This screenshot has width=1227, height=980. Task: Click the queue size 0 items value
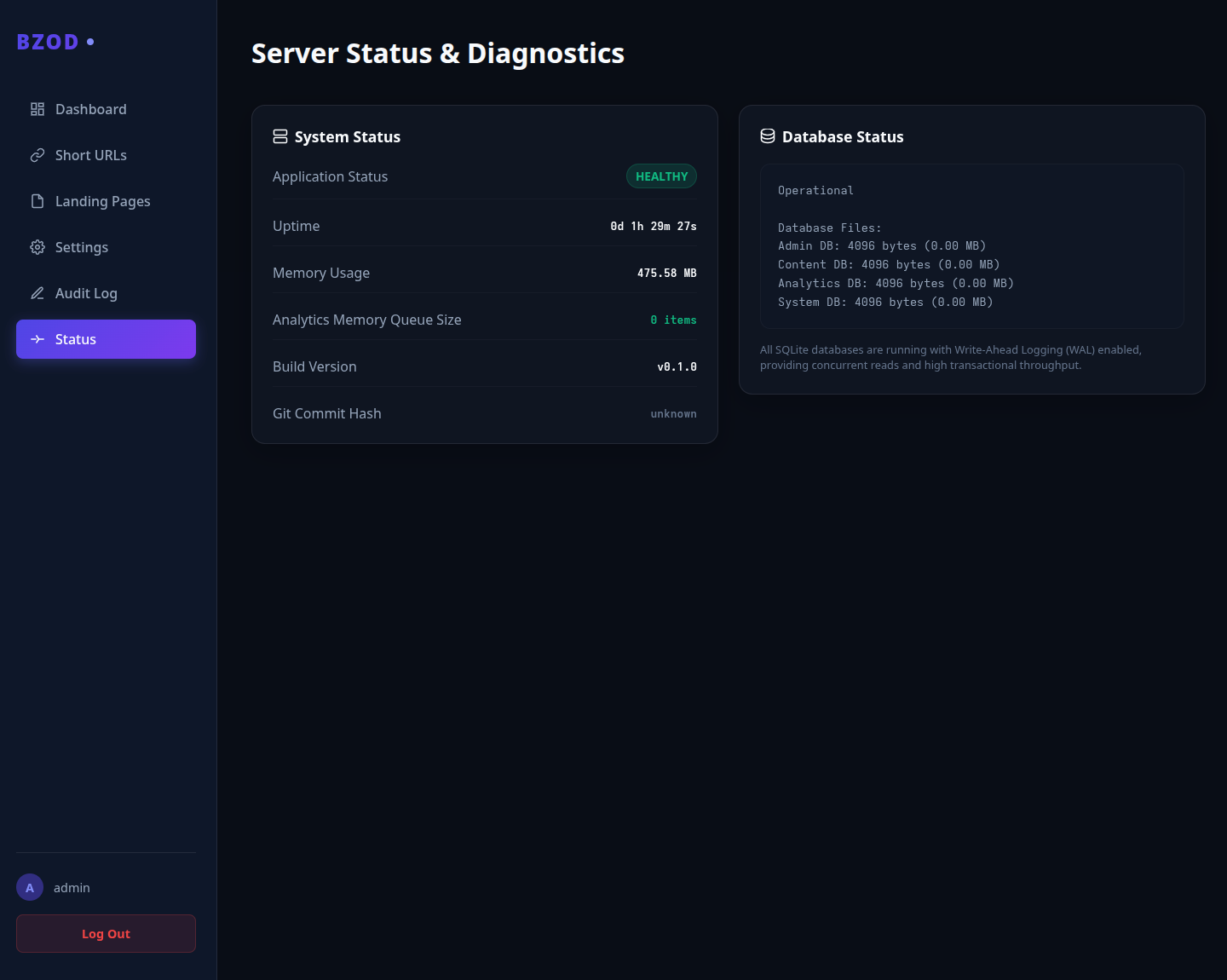coord(673,320)
